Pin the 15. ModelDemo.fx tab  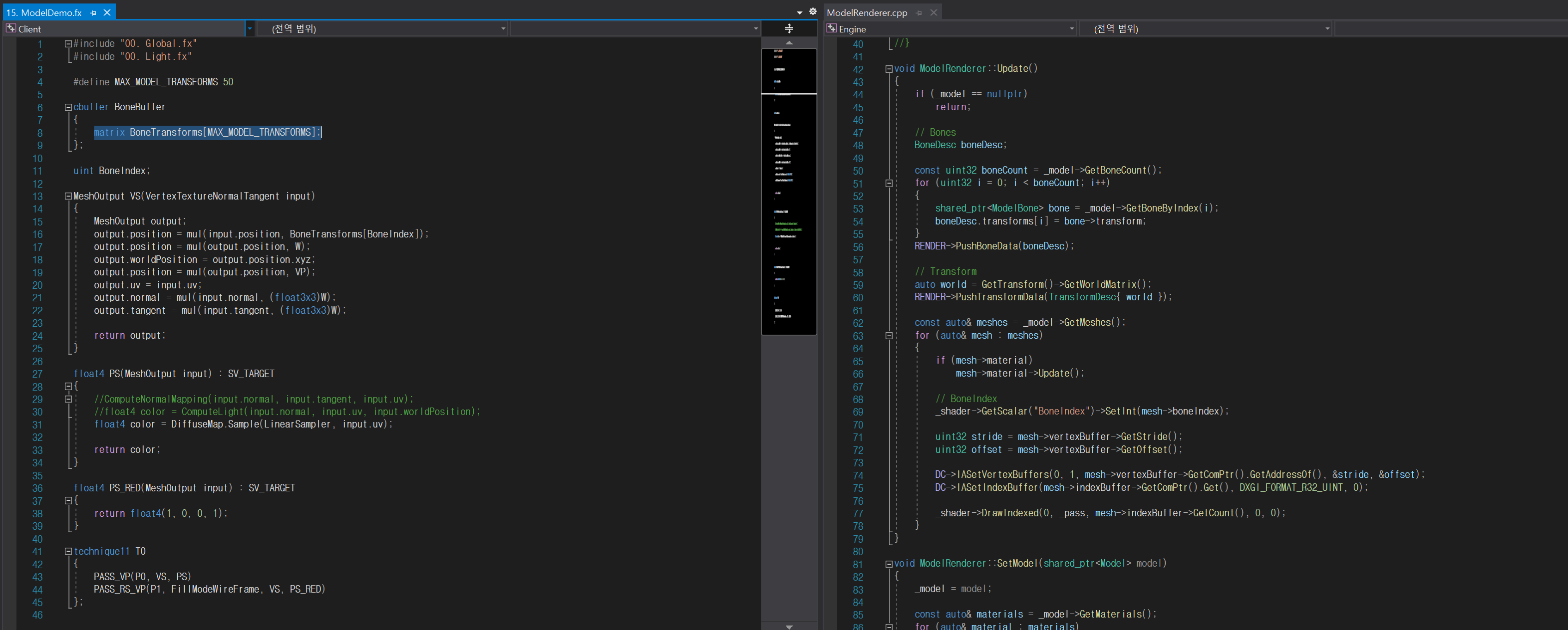tap(93, 13)
